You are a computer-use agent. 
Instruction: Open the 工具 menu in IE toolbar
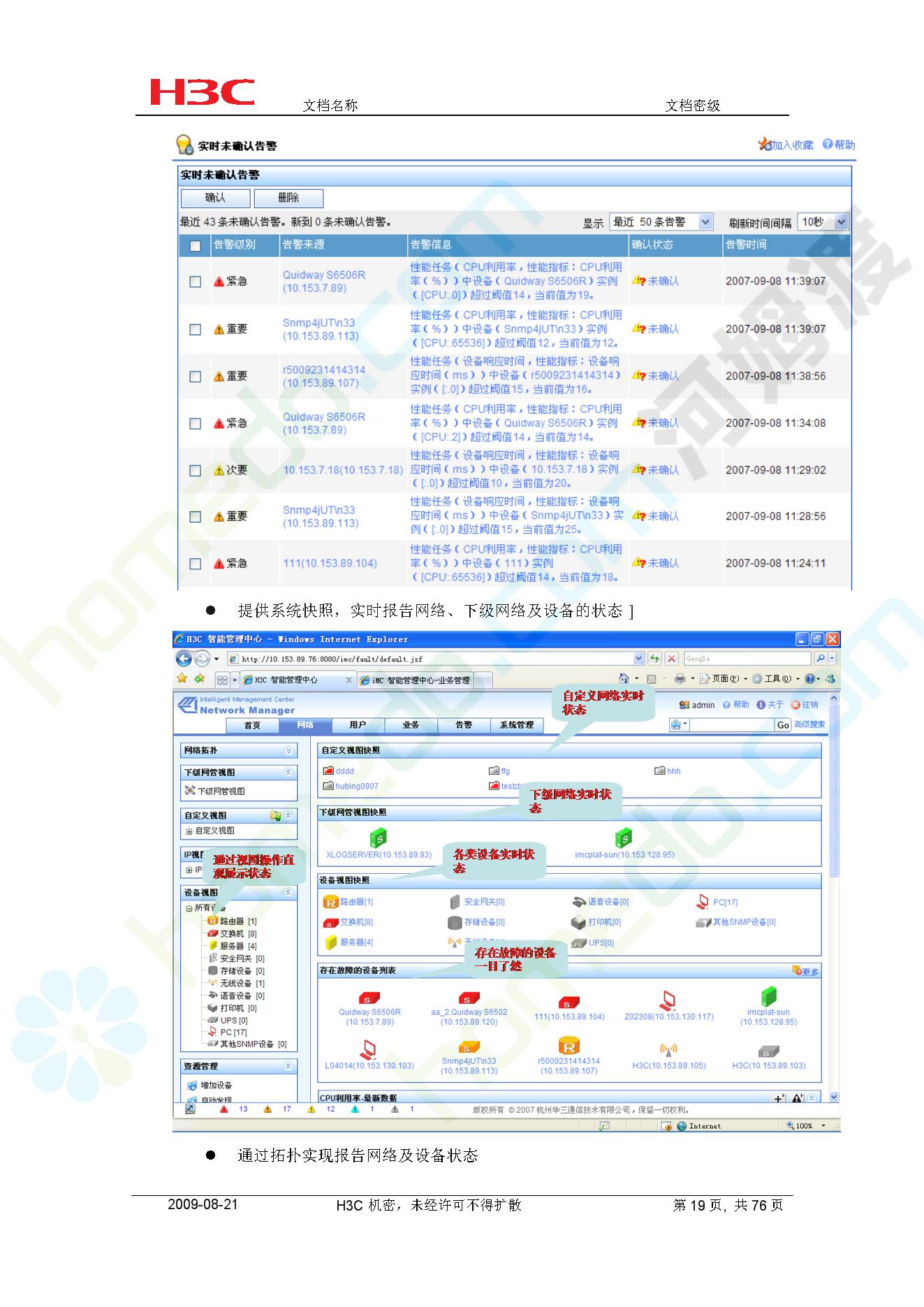pyautogui.click(x=777, y=678)
